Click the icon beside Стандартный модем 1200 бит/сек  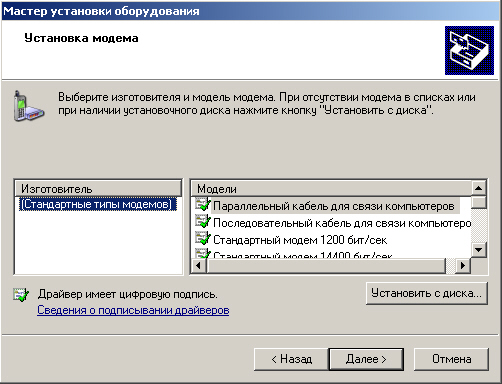(x=203, y=238)
